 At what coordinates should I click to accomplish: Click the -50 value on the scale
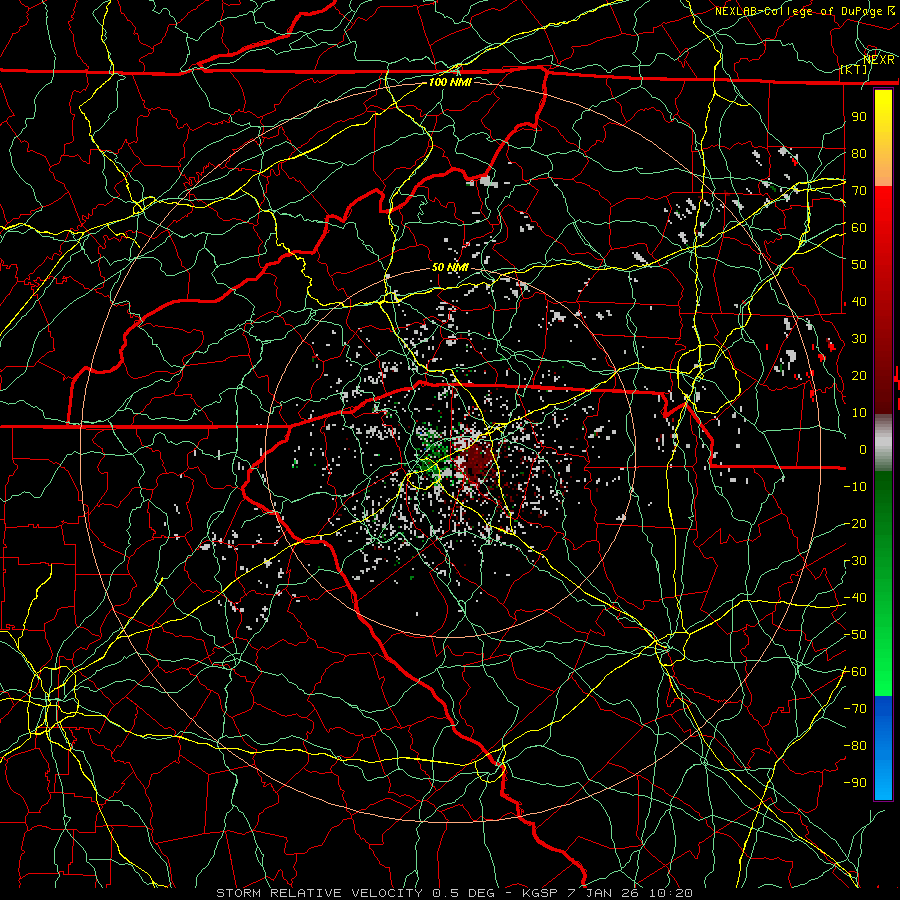pos(855,635)
